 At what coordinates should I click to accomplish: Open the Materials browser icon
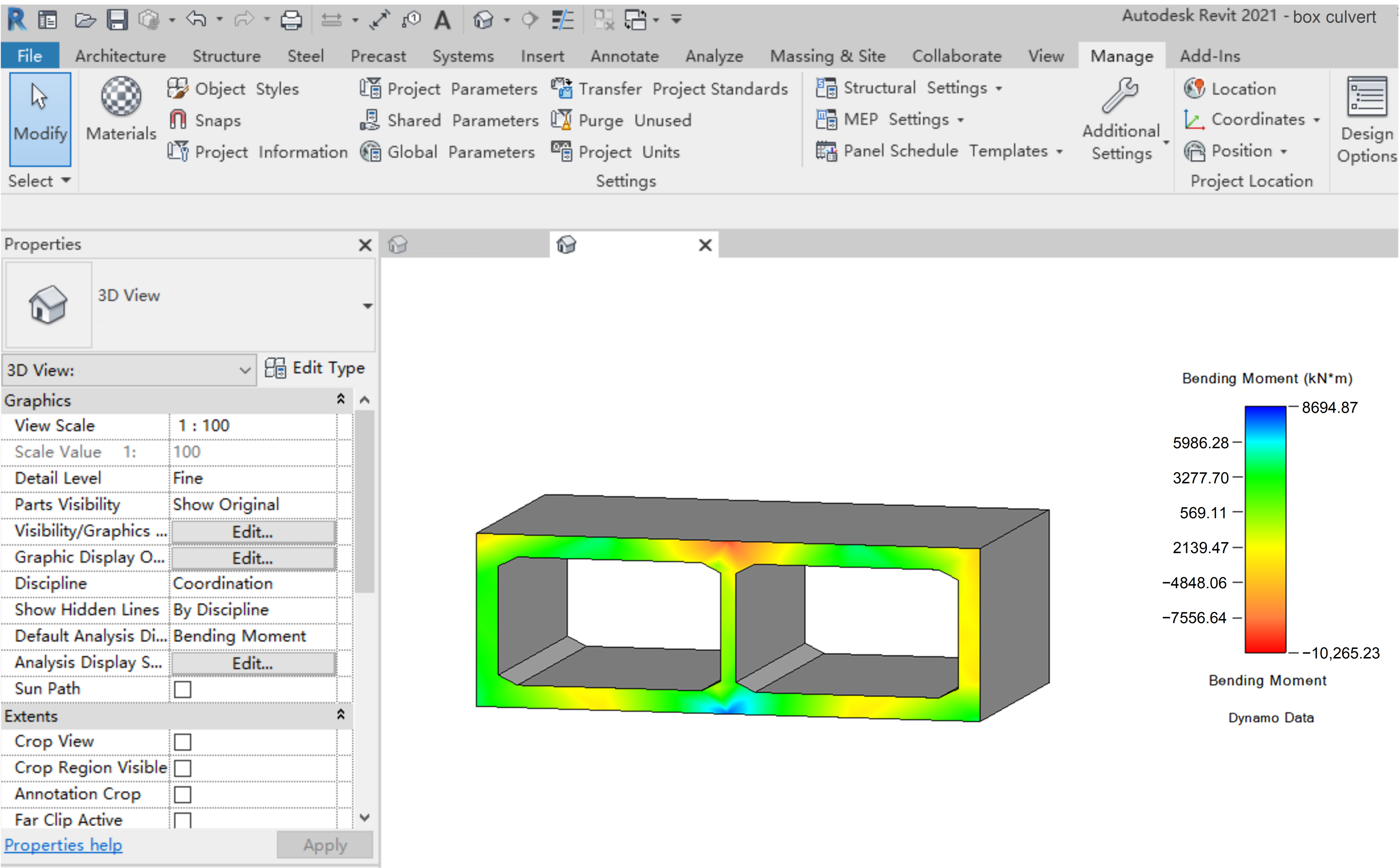click(121, 96)
